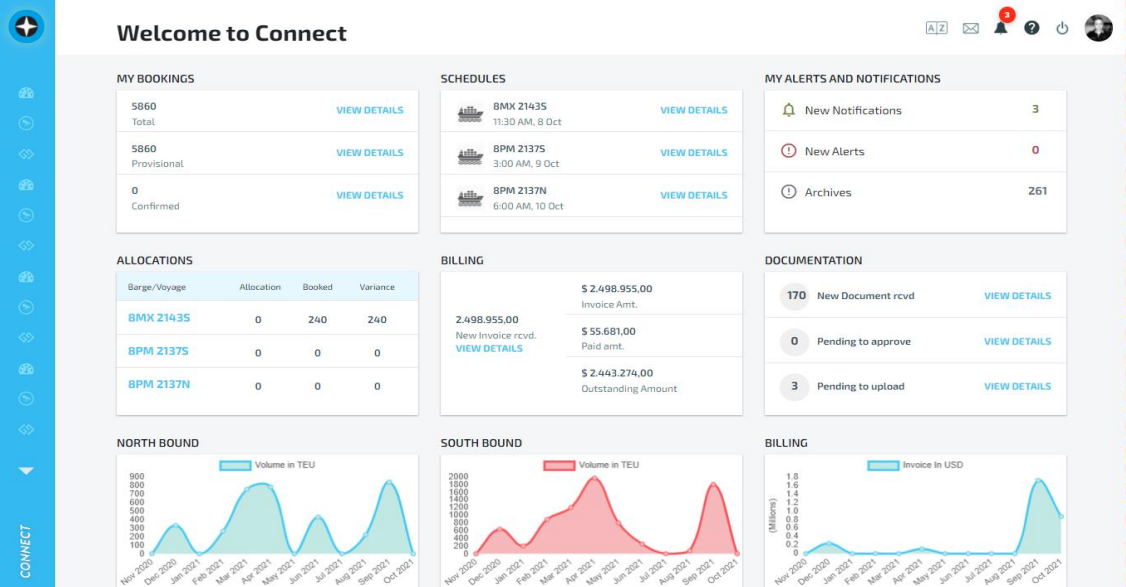Viewport: 1126px width, 587px height.
Task: View details for Provisional bookings
Action: pos(369,153)
